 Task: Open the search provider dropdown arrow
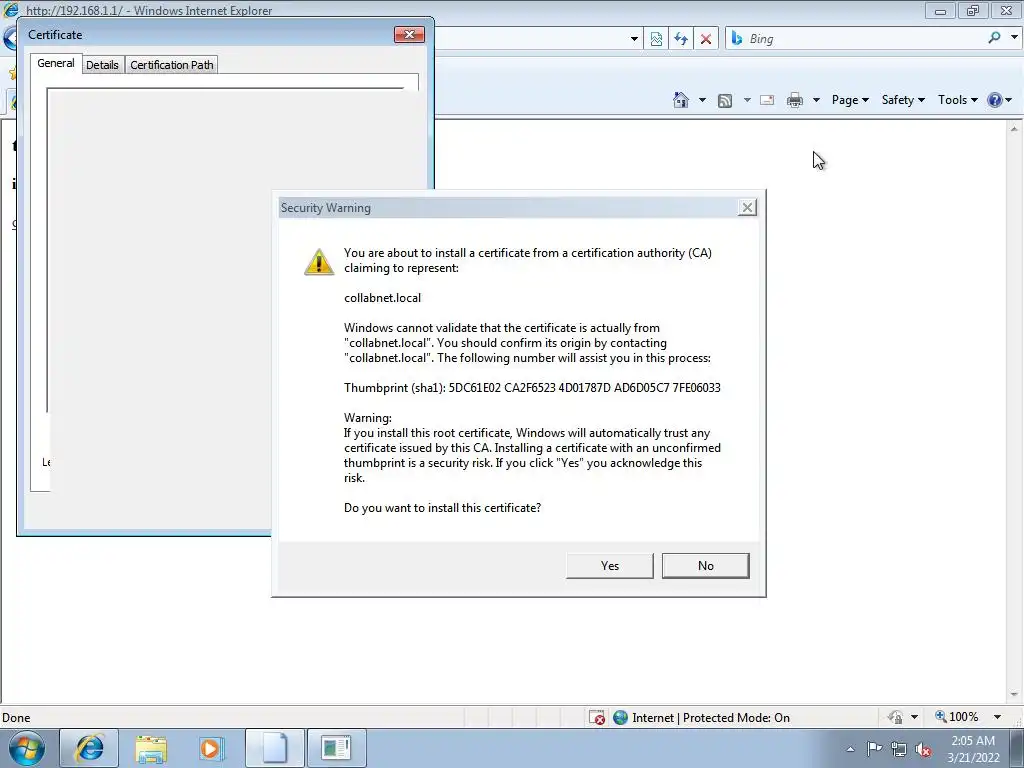(1014, 38)
